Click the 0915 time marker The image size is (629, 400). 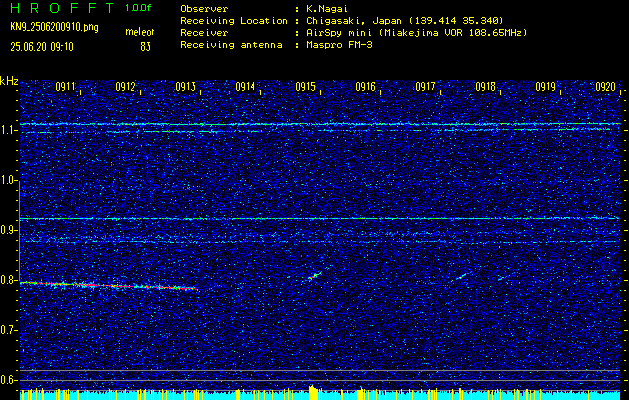click(305, 87)
